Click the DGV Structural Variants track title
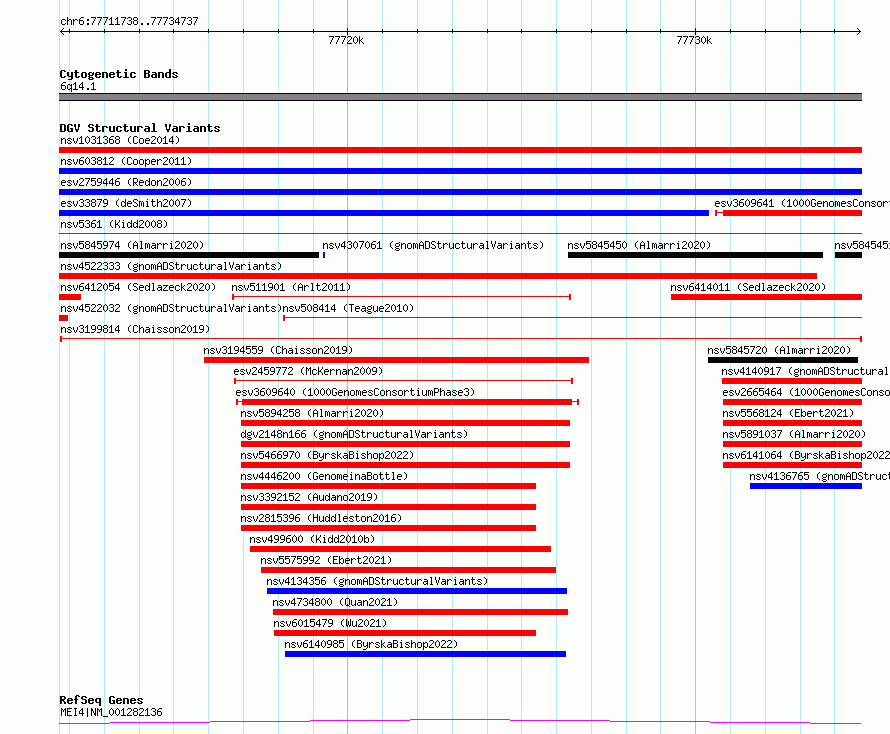The width and height of the screenshot is (890, 734). 140,128
